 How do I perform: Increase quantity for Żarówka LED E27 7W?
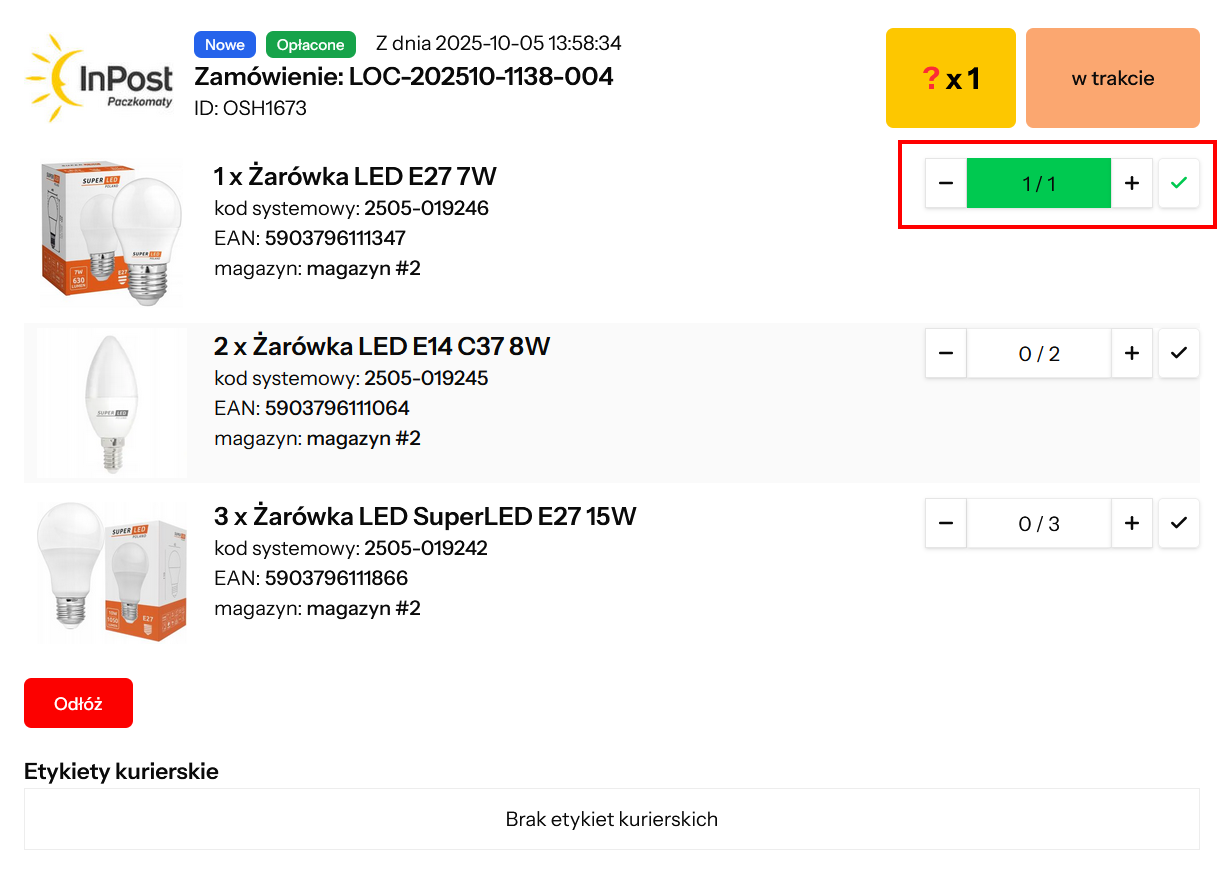tap(1132, 183)
